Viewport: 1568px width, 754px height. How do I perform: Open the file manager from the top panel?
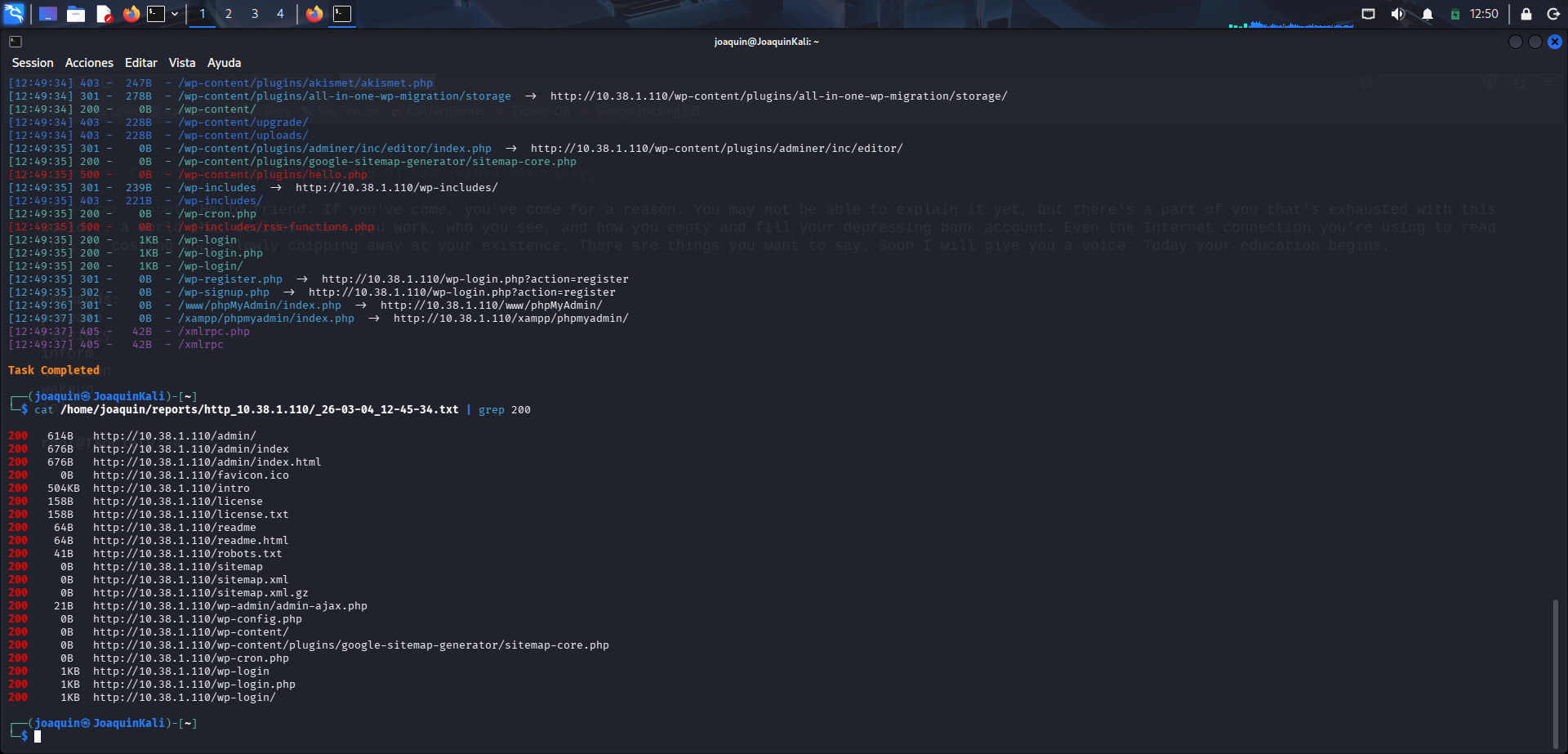coord(76,12)
